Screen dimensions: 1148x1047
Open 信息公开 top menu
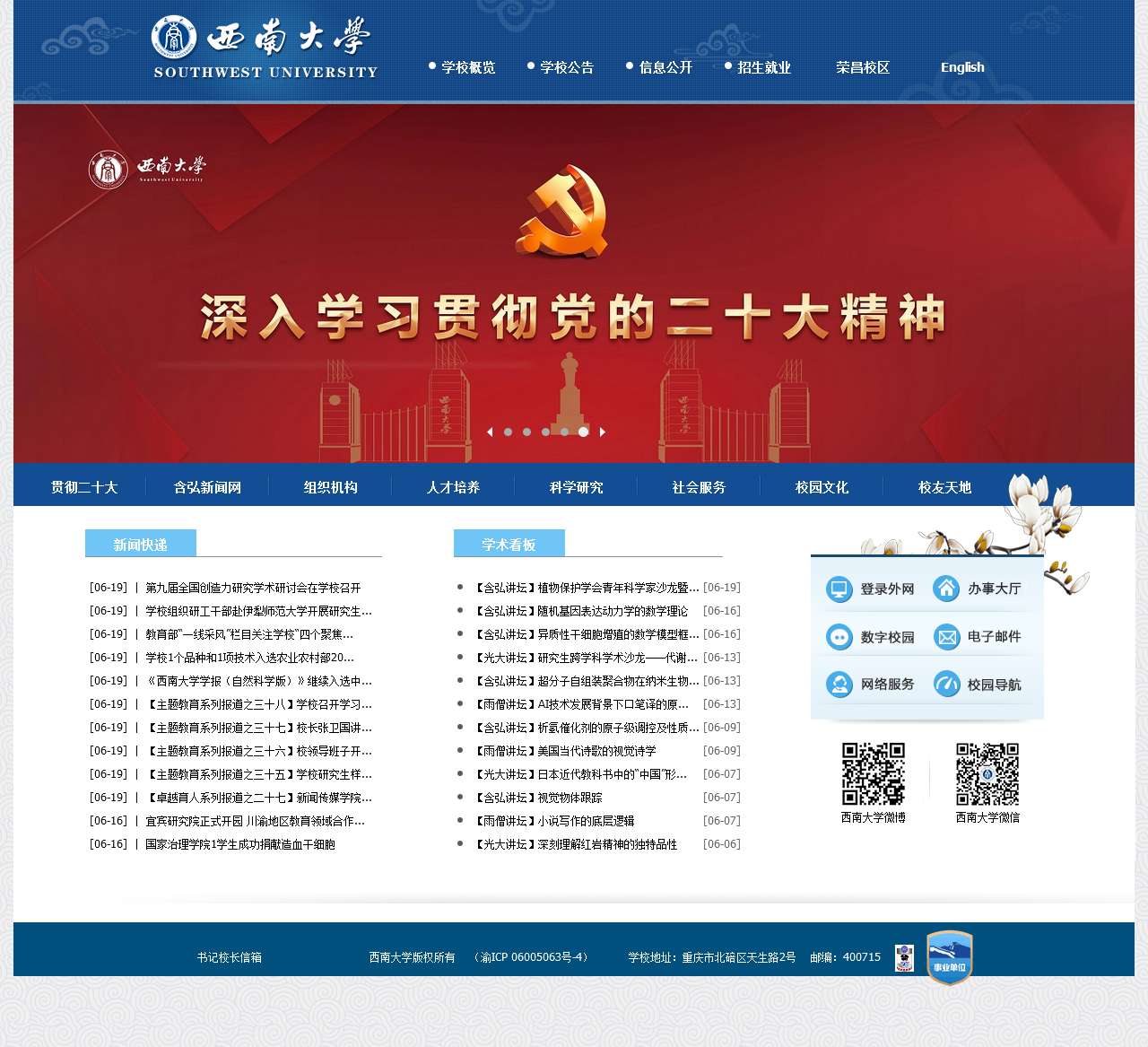click(x=665, y=67)
